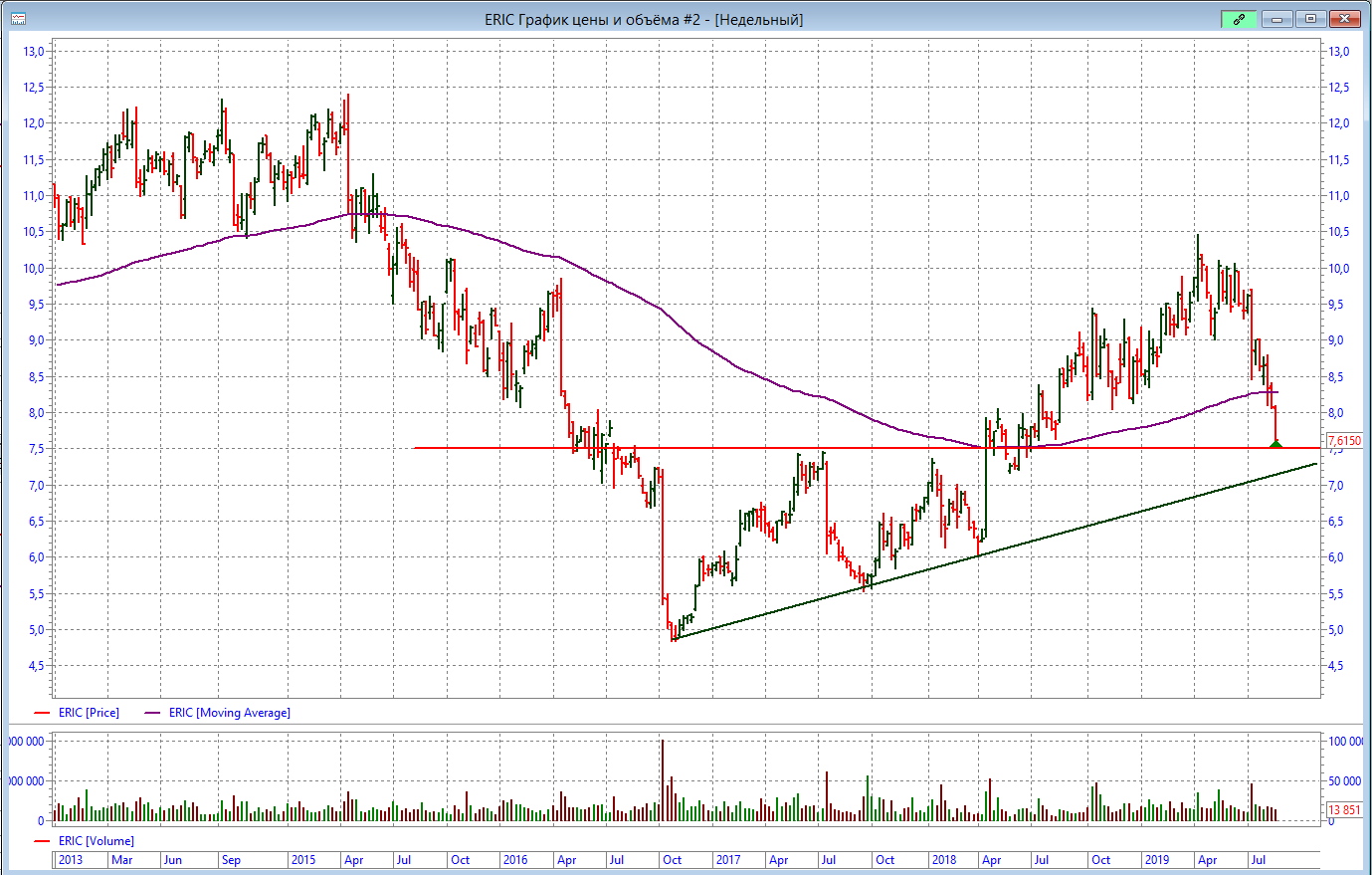1372x875 pixels.
Task: Click the chart window title text
Action: point(644,20)
